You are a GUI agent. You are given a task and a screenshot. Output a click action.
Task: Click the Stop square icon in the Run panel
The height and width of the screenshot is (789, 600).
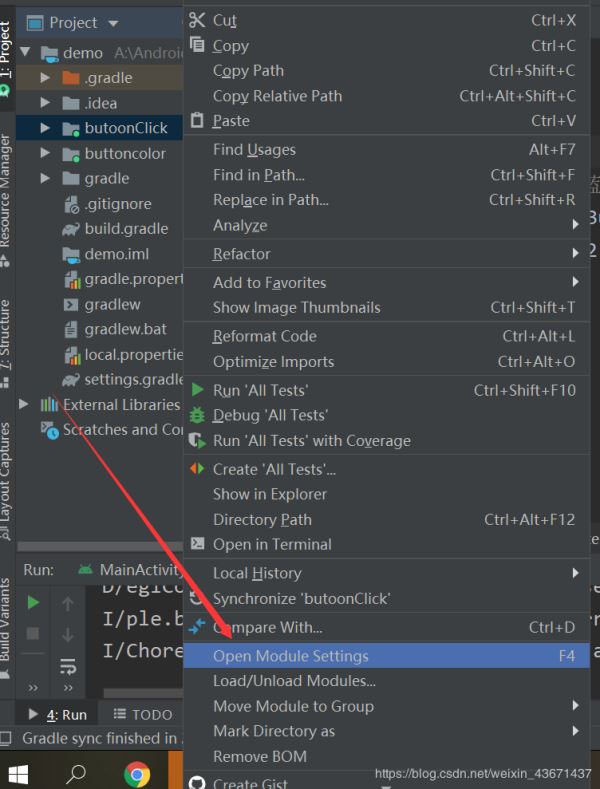coord(33,634)
